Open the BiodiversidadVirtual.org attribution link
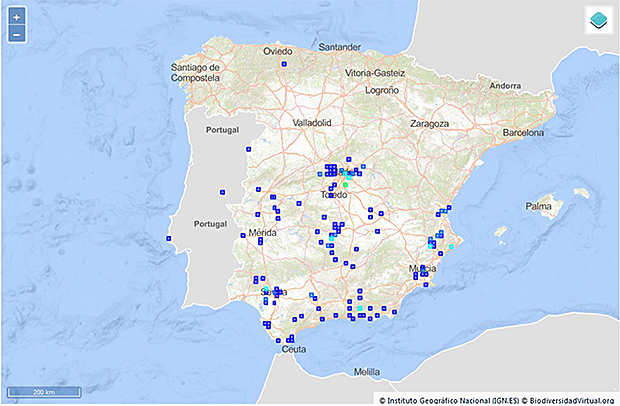 click(566, 399)
